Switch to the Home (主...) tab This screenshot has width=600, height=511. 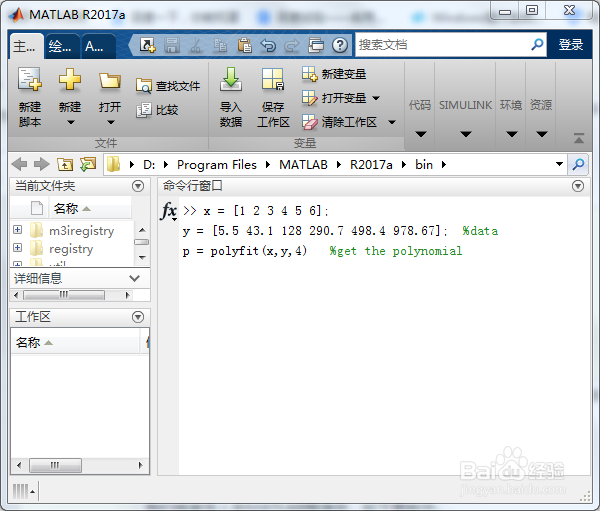tap(25, 46)
